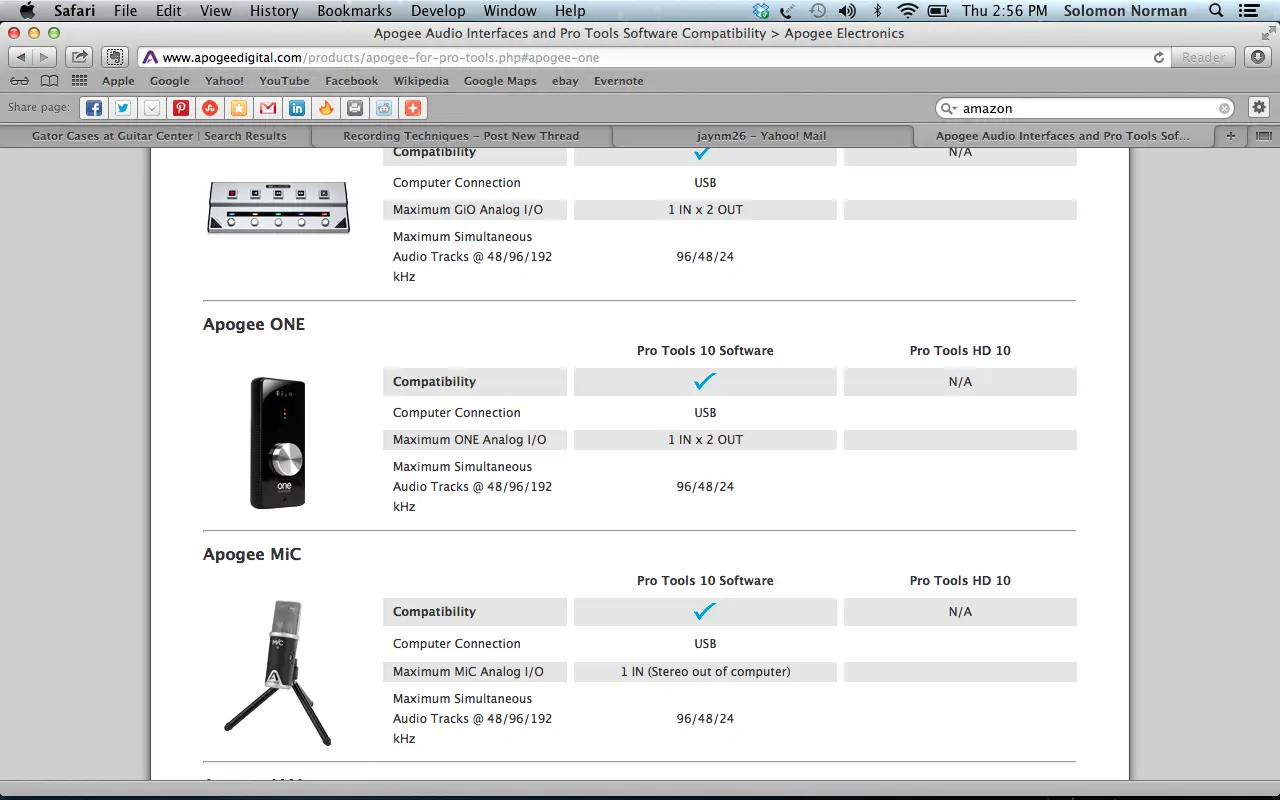Image resolution: width=1280 pixels, height=800 pixels.
Task: Click the Apogee MiC heading
Action: (x=252, y=555)
